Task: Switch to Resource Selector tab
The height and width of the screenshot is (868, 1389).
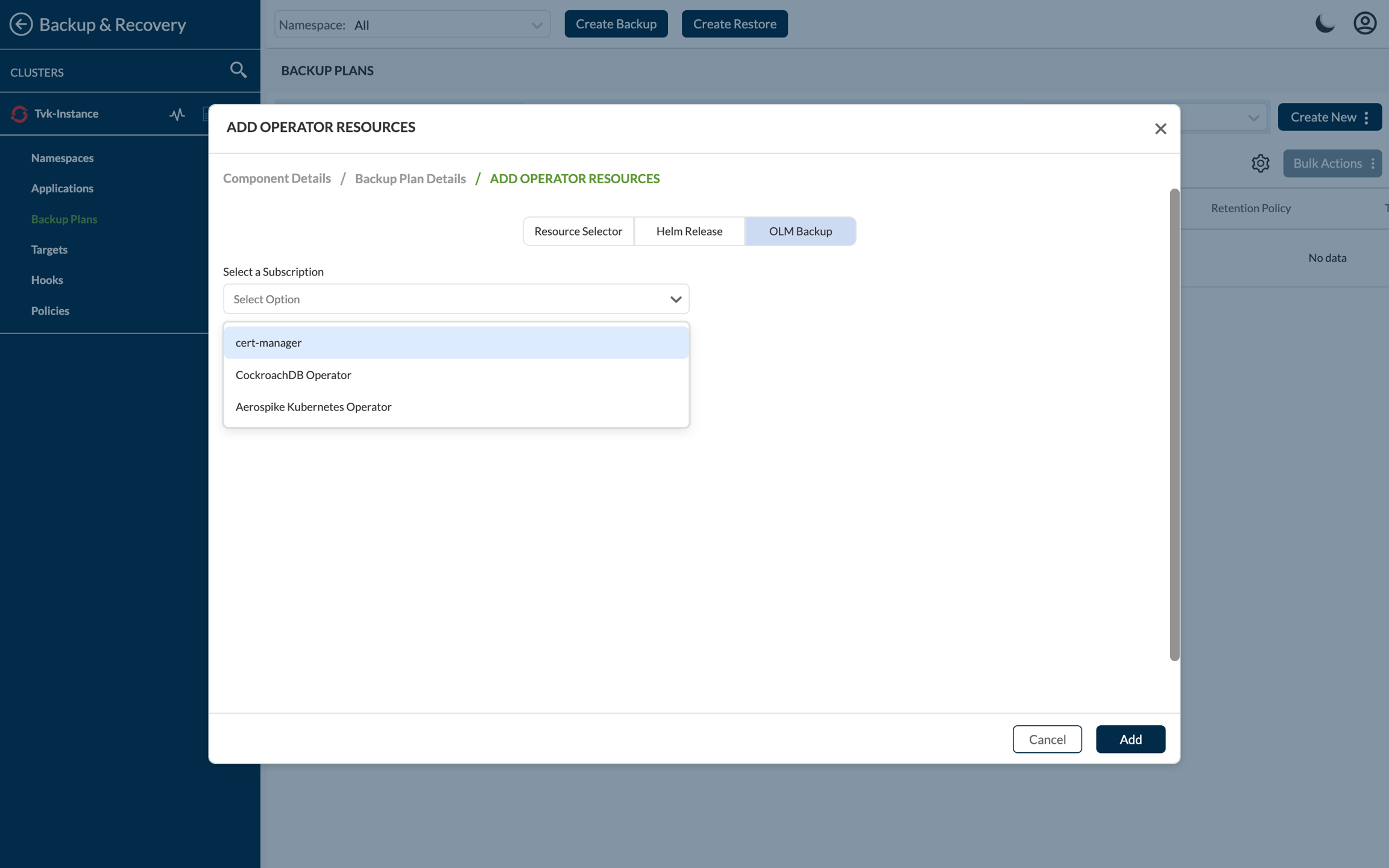Action: click(x=578, y=231)
